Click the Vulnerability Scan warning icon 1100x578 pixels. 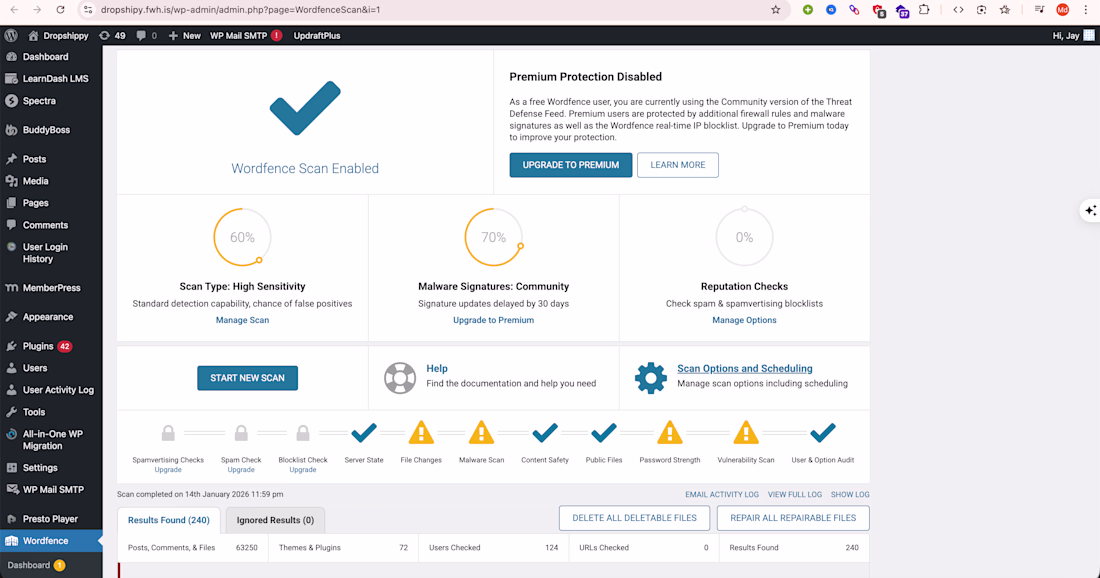pos(746,433)
